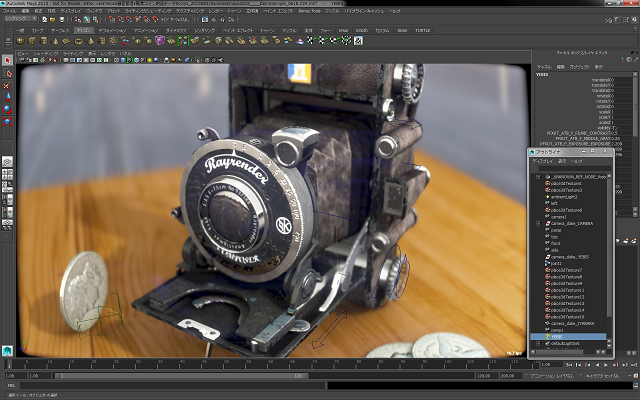Image resolution: width=640 pixels, height=400 pixels.
Task: Select joint1 in Outliner
Action: point(556,263)
